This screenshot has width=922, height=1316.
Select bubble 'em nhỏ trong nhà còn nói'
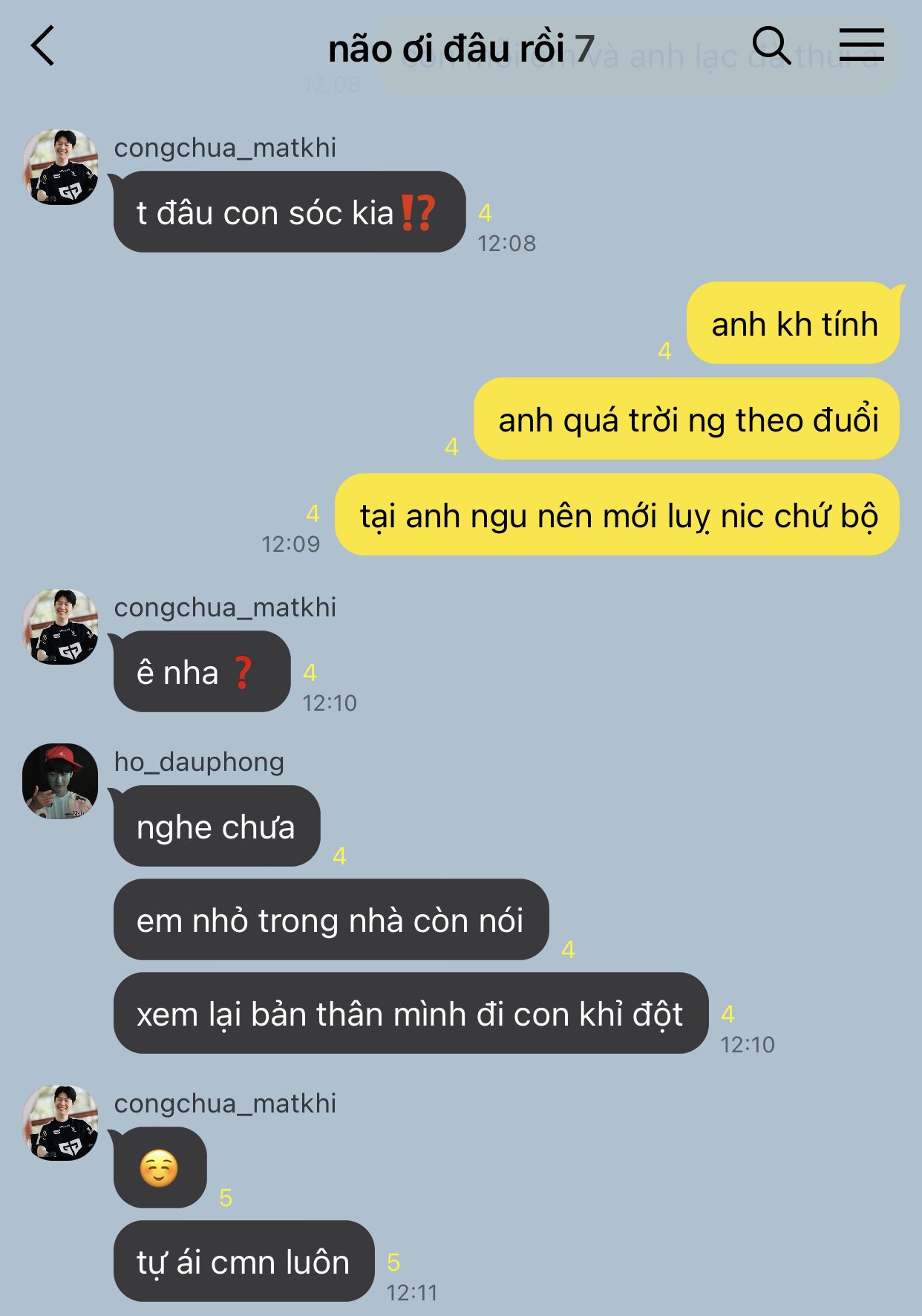tap(331, 919)
